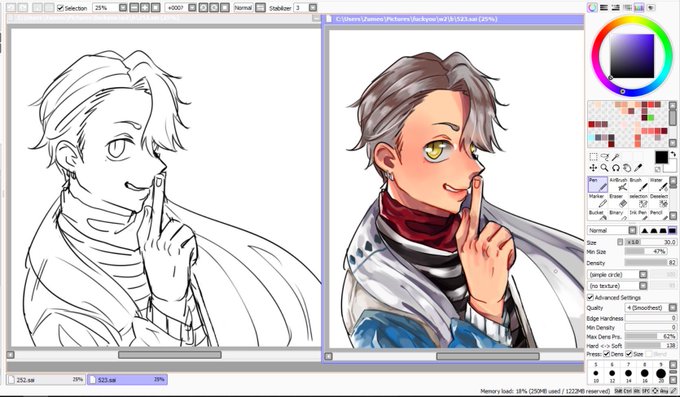Adjust the Density slider
Screen dimensions: 680x397
(650, 263)
